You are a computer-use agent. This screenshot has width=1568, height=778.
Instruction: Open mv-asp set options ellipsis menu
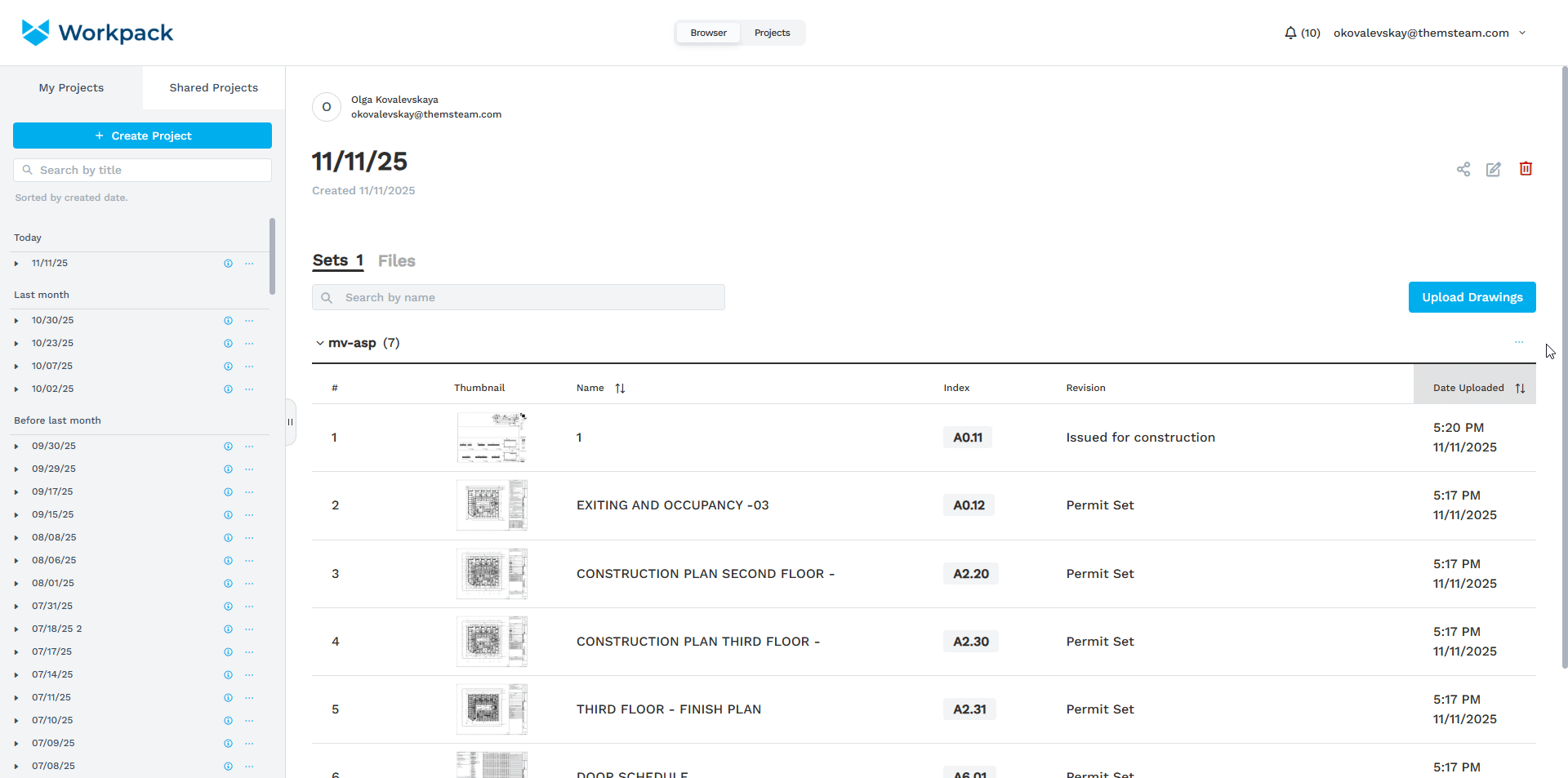tap(1518, 343)
